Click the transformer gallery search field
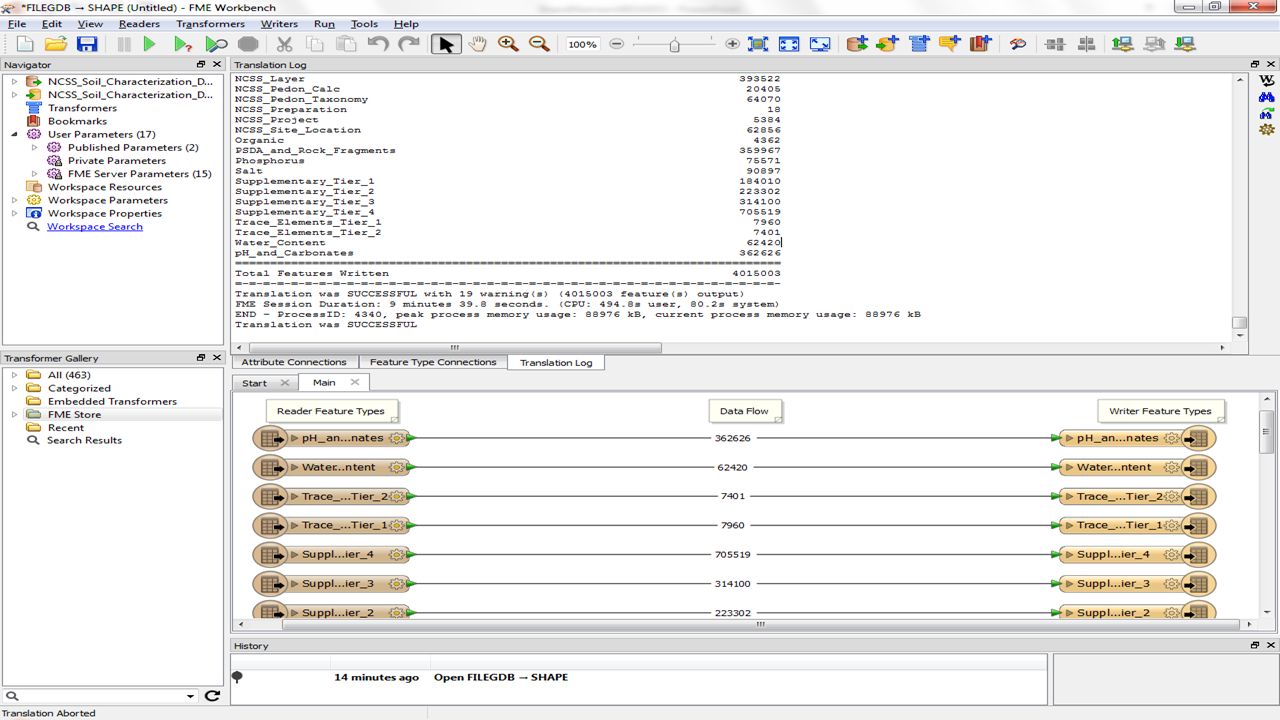This screenshot has height=720, width=1280. pyautogui.click(x=100, y=696)
